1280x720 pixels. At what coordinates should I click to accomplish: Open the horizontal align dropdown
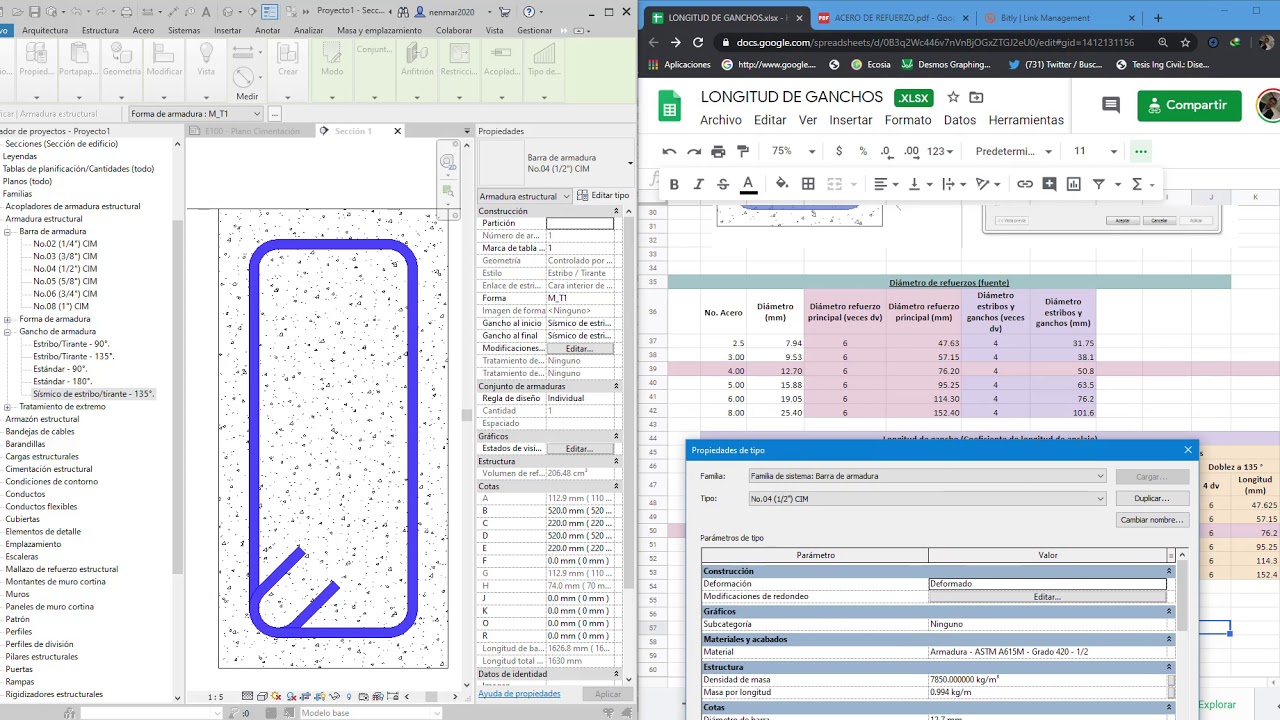[x=886, y=184]
